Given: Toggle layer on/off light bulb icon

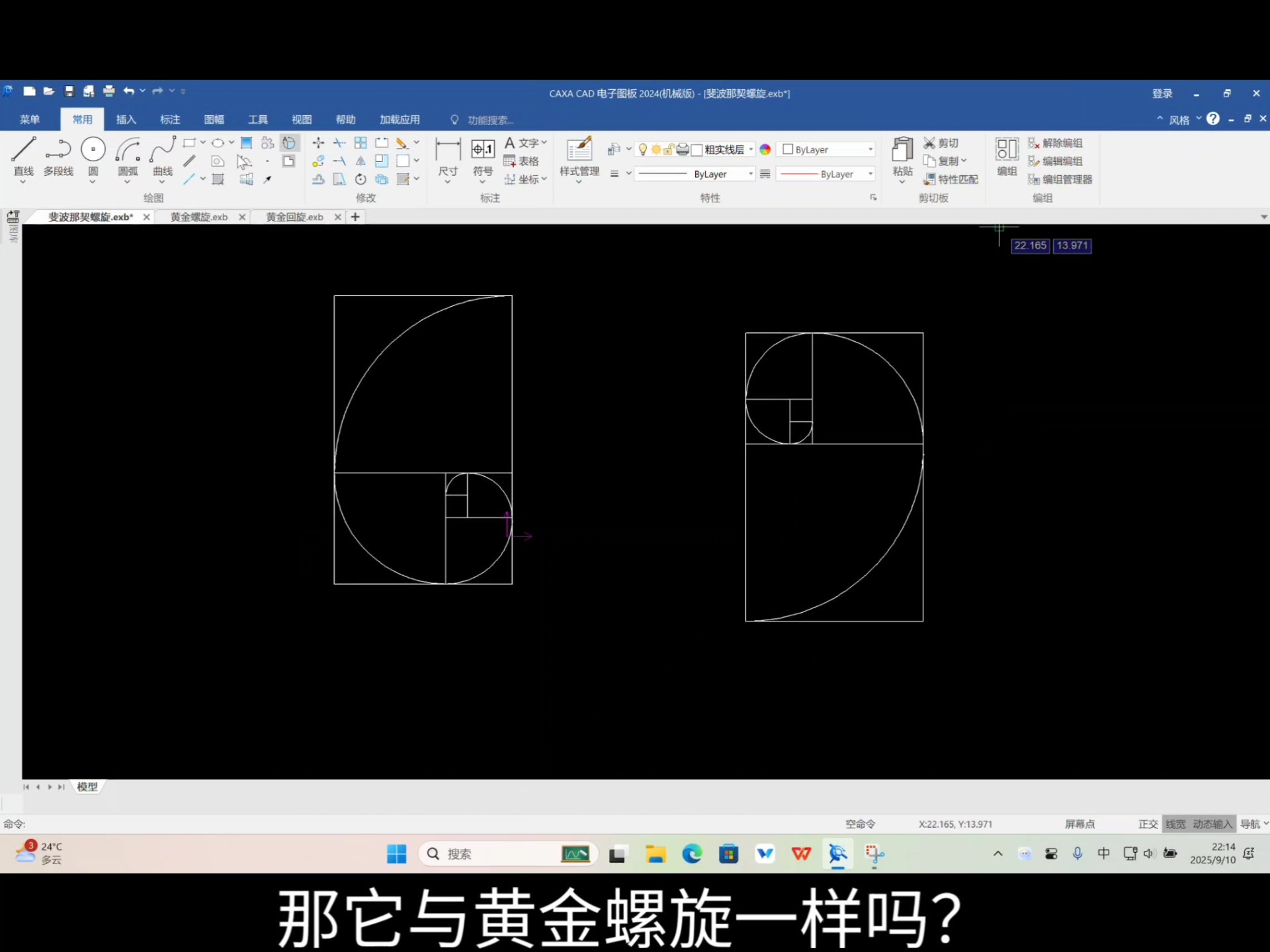Looking at the screenshot, I should [642, 149].
